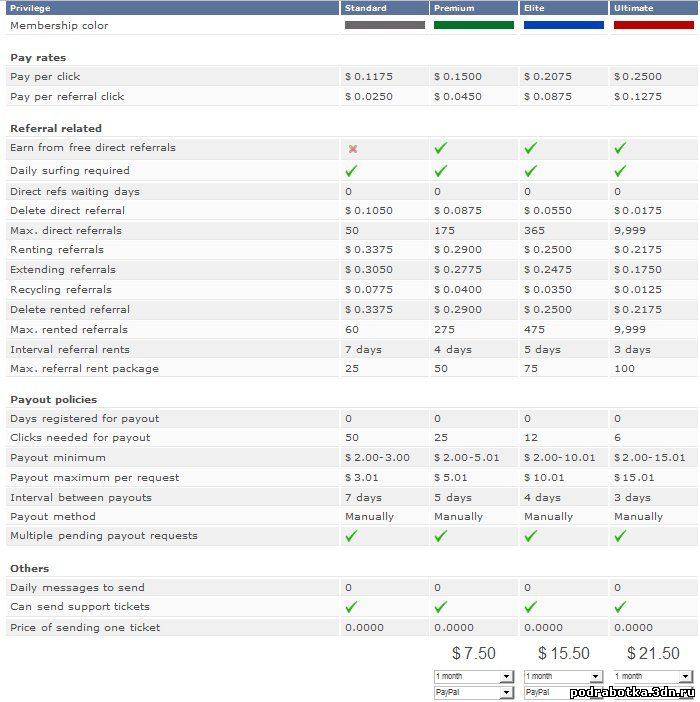
Task: Click the blue Elite membership color bar
Action: coord(563,25)
